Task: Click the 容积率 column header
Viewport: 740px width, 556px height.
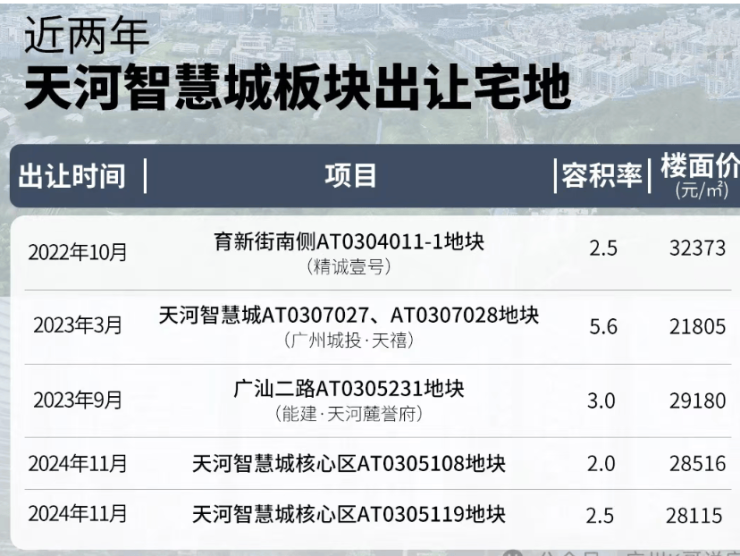Action: [x=602, y=176]
